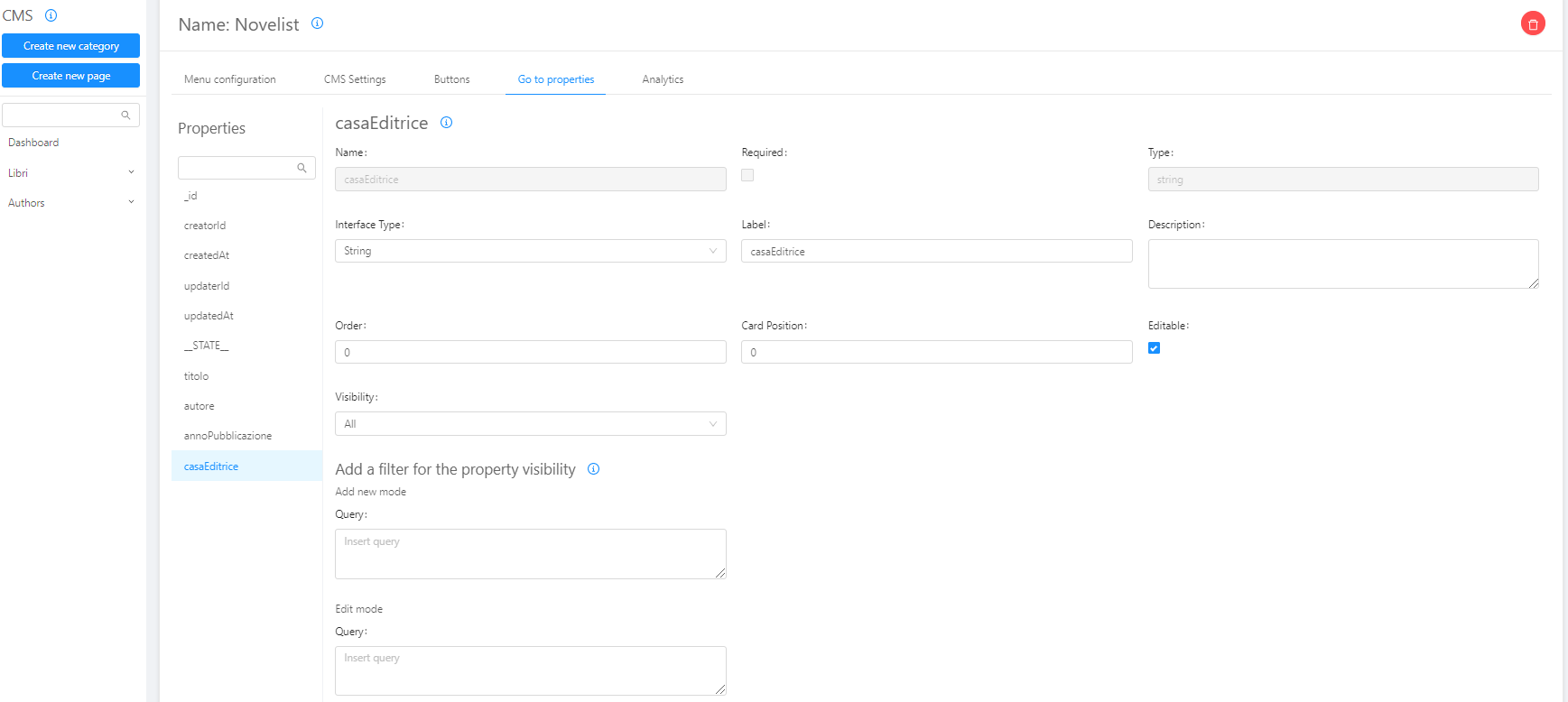Viewport: 1568px width, 702px height.
Task: Click the info icon beside CMS title
Action: (51, 15)
